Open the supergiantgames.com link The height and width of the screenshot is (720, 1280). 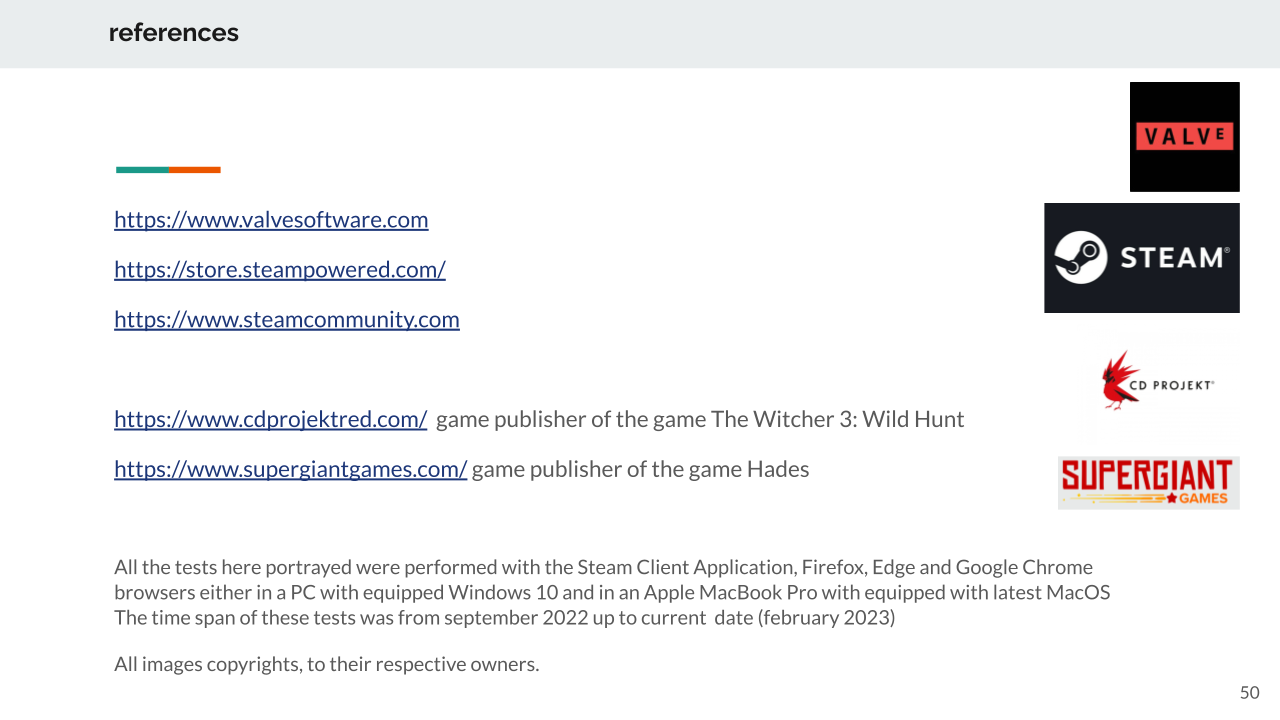point(290,470)
